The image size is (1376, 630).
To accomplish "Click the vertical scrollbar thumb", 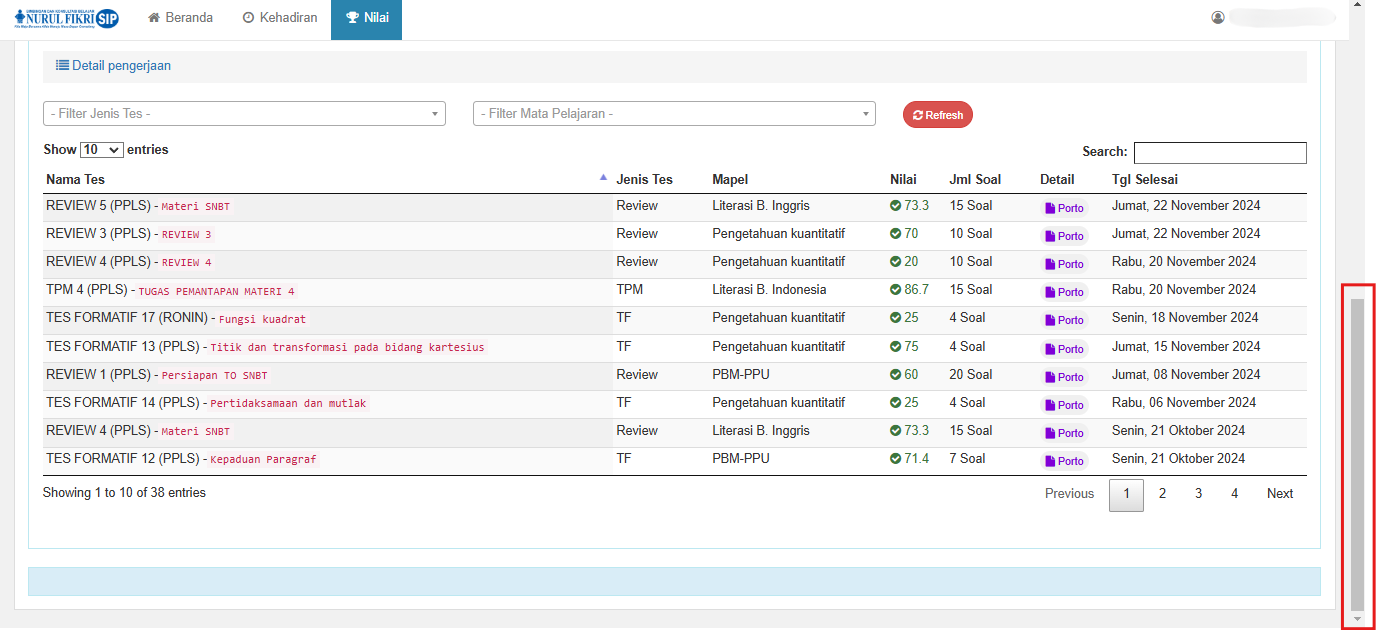I will tap(1357, 450).
